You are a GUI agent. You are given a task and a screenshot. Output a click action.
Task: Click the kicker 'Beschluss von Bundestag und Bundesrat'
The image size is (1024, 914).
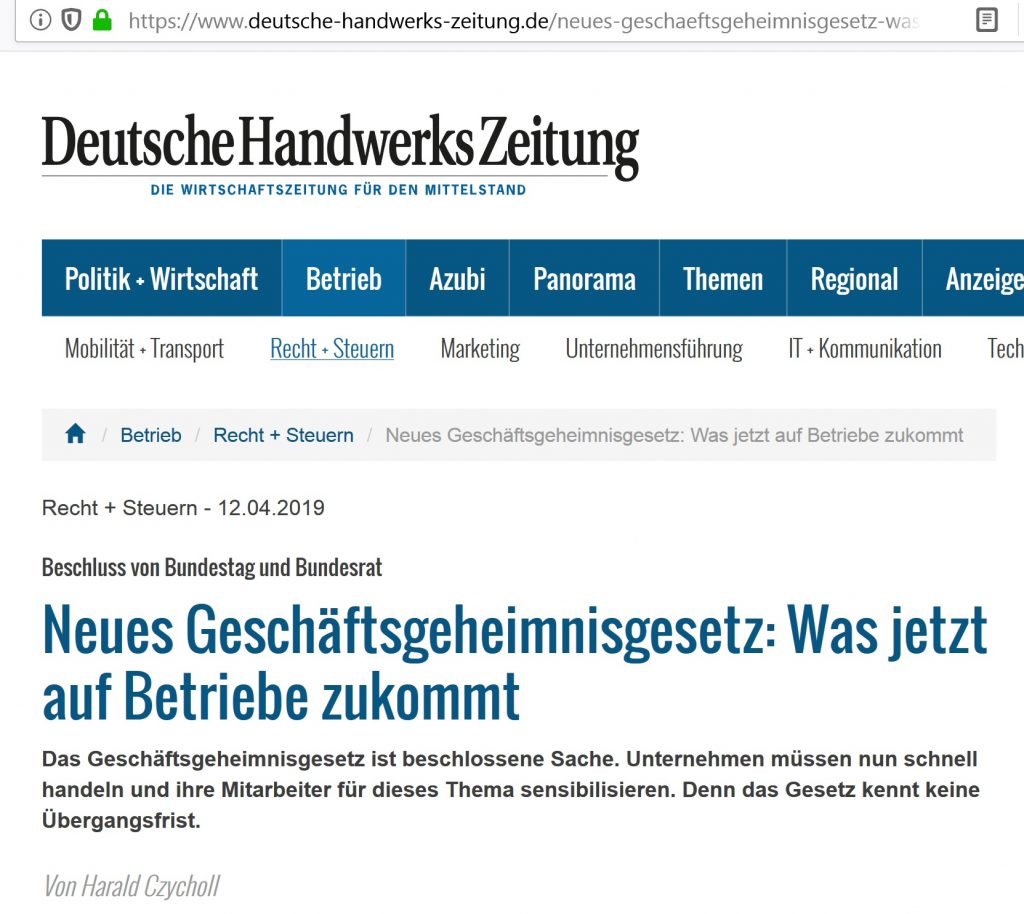pyautogui.click(x=212, y=567)
